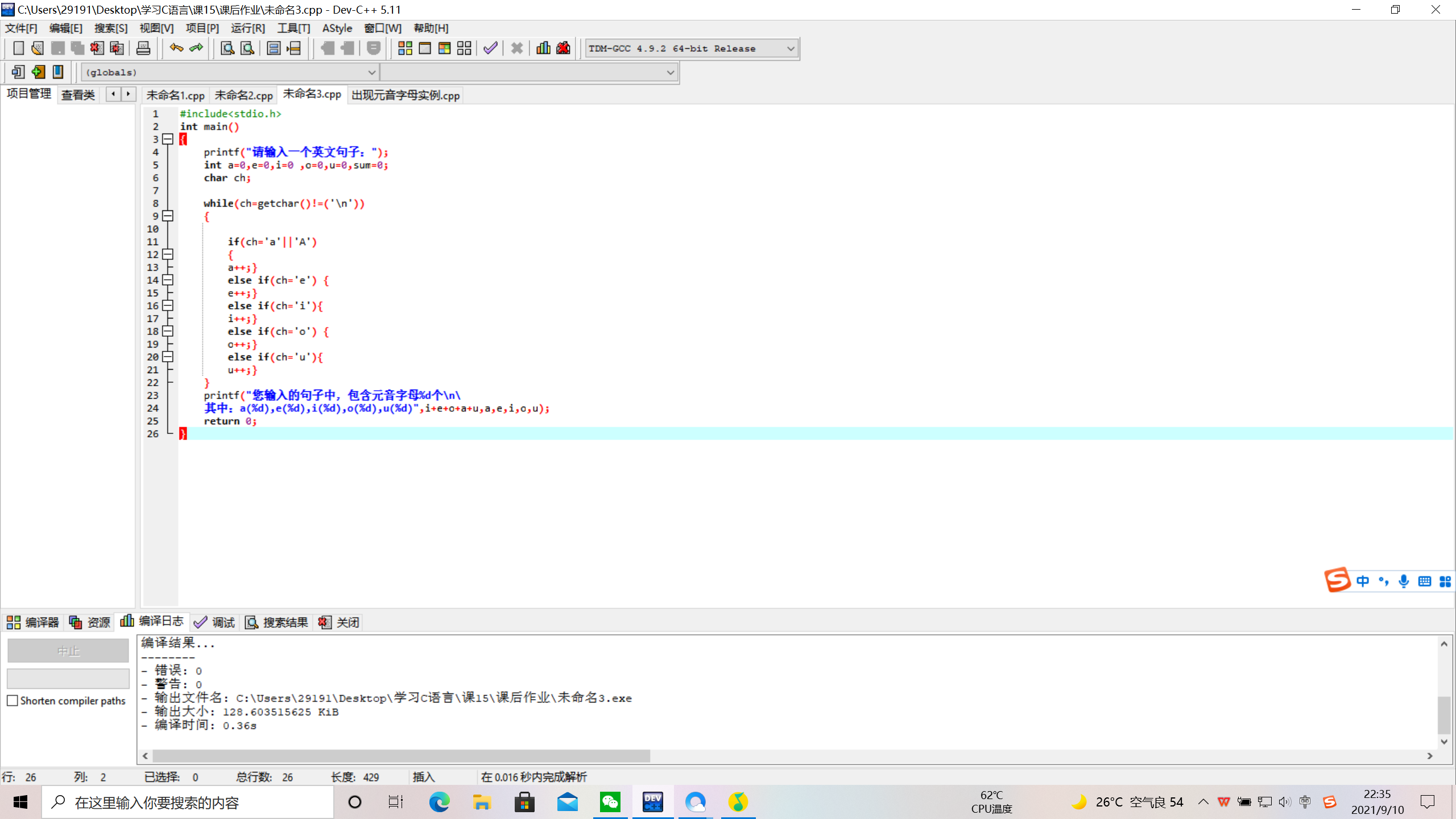Click left arrow of side tab scroller

pyautogui.click(x=113, y=94)
